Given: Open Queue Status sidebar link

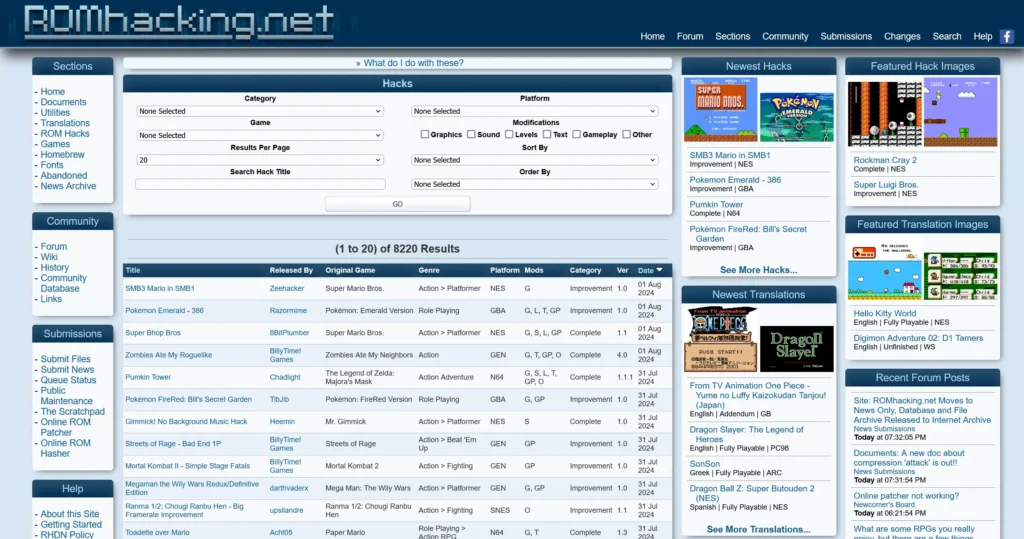Looking at the screenshot, I should pyautogui.click(x=68, y=380).
